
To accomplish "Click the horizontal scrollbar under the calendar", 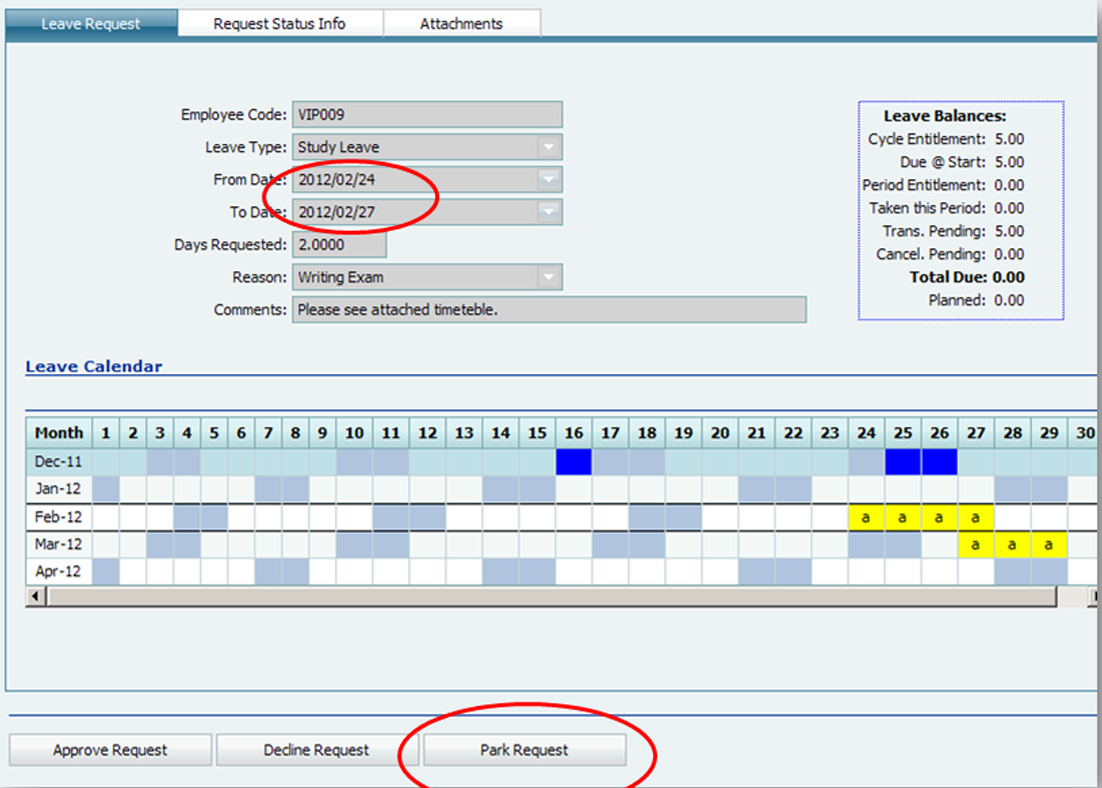I will [x=550, y=596].
